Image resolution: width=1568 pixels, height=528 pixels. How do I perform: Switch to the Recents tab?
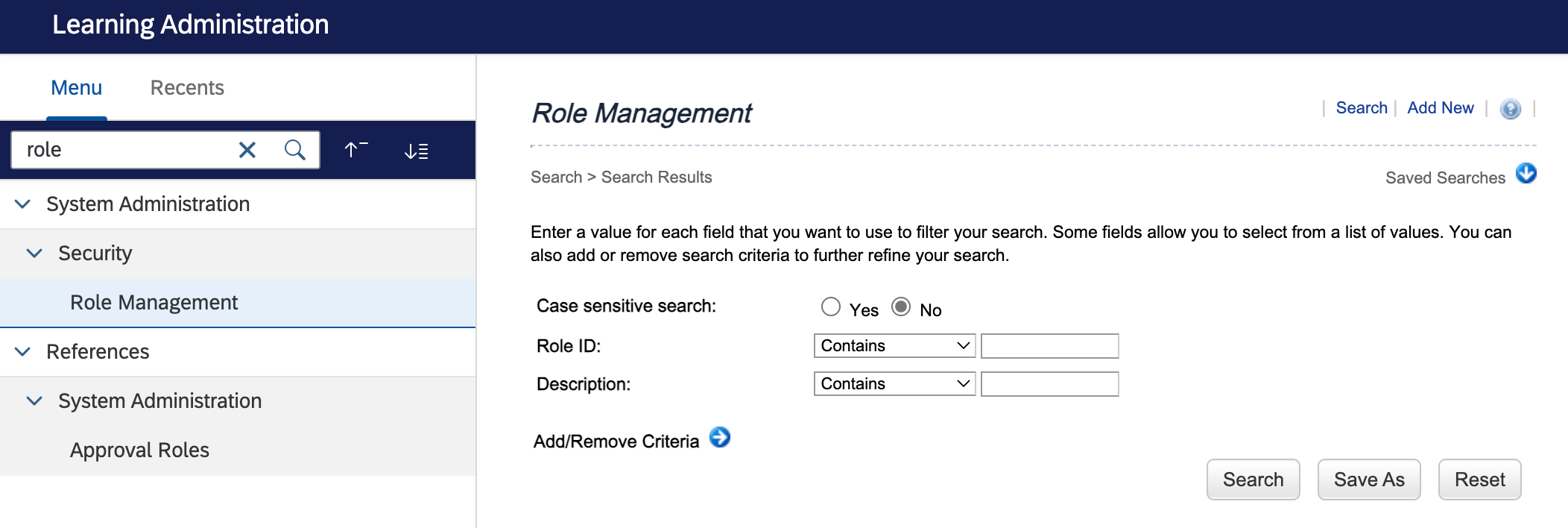coord(187,88)
